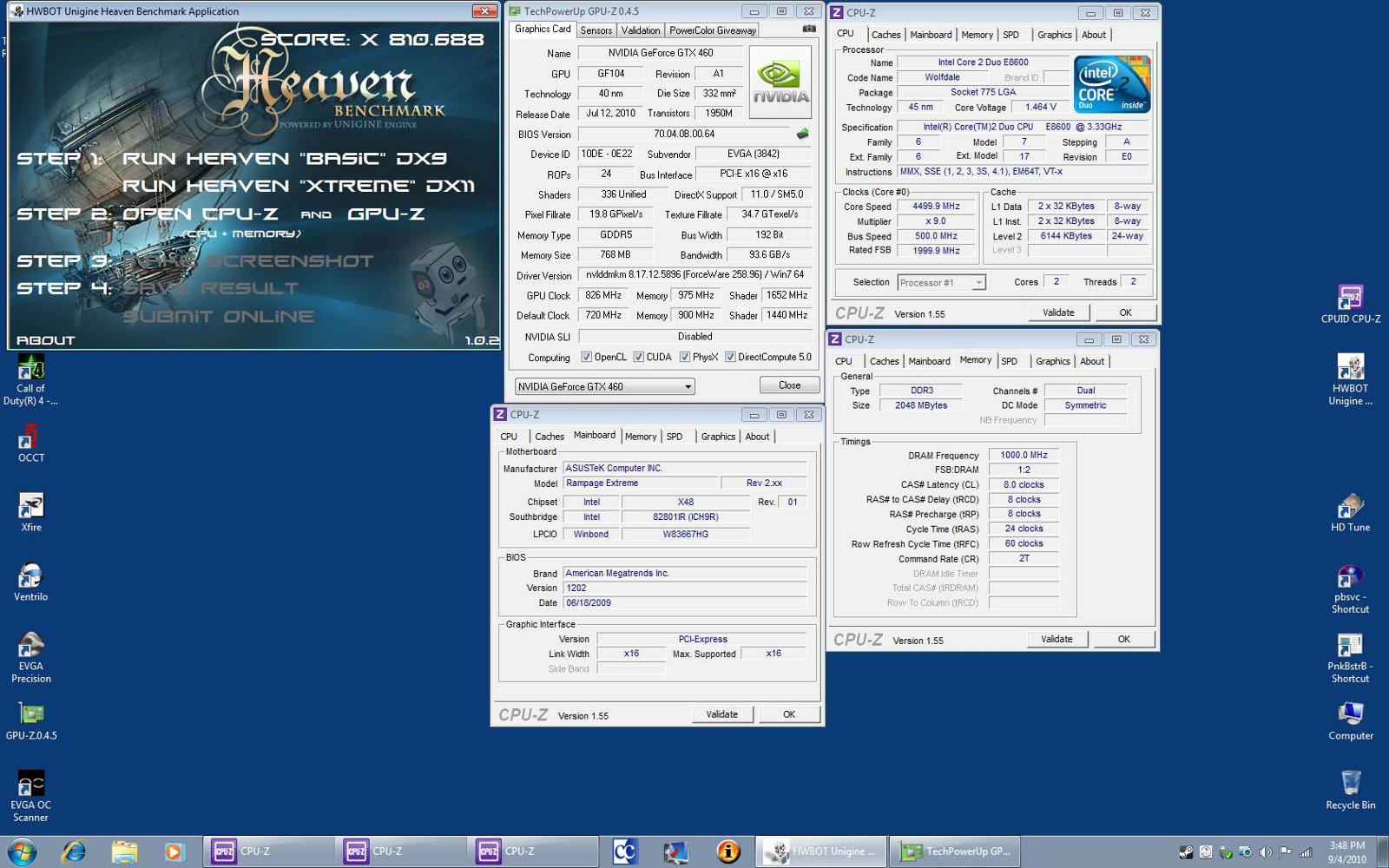This screenshot has height=868, width=1389.
Task: Open Internet Explorer from taskbar
Action: point(74,852)
